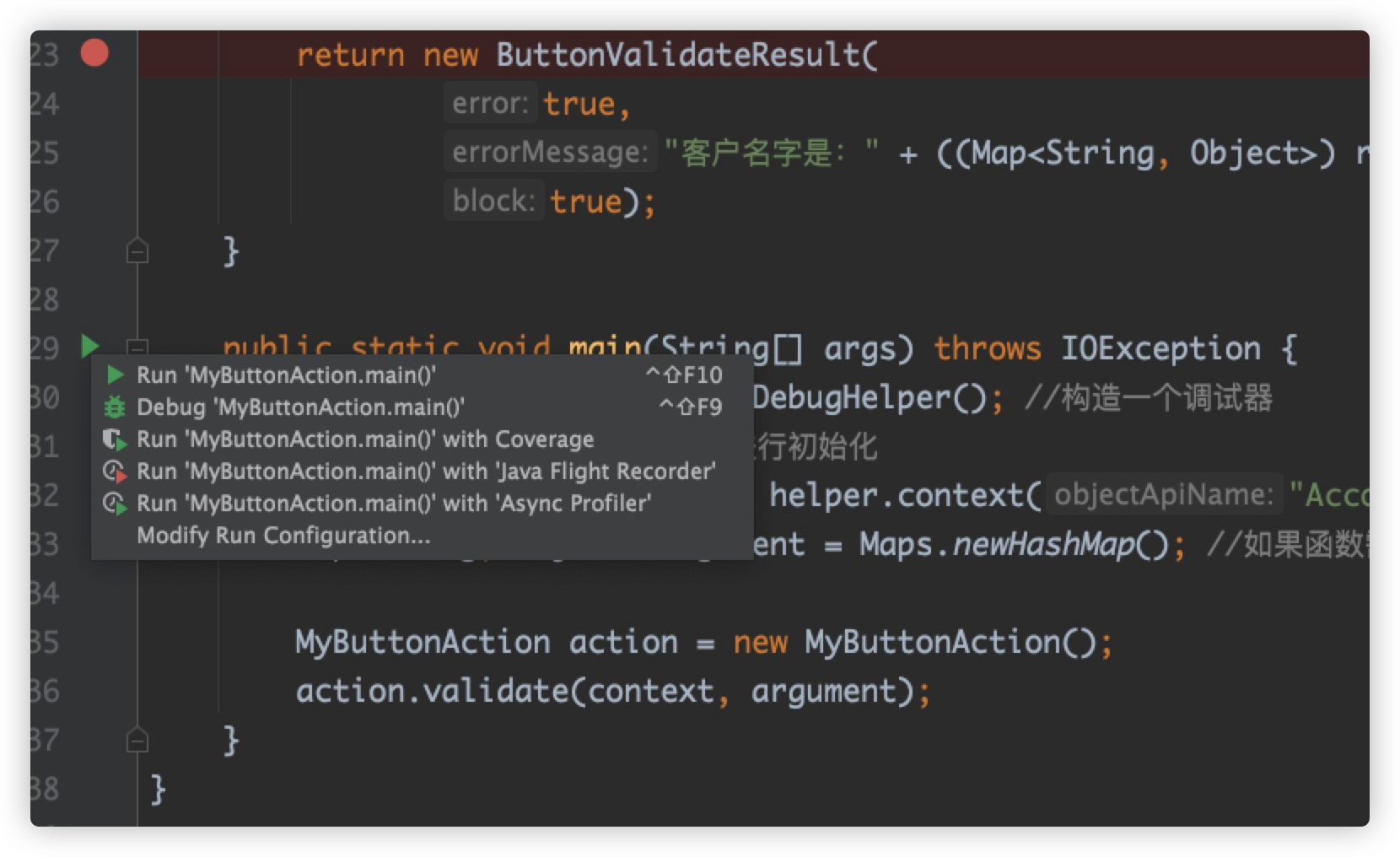
Task: Click the Async Profiler icon in popup
Action: (x=115, y=504)
